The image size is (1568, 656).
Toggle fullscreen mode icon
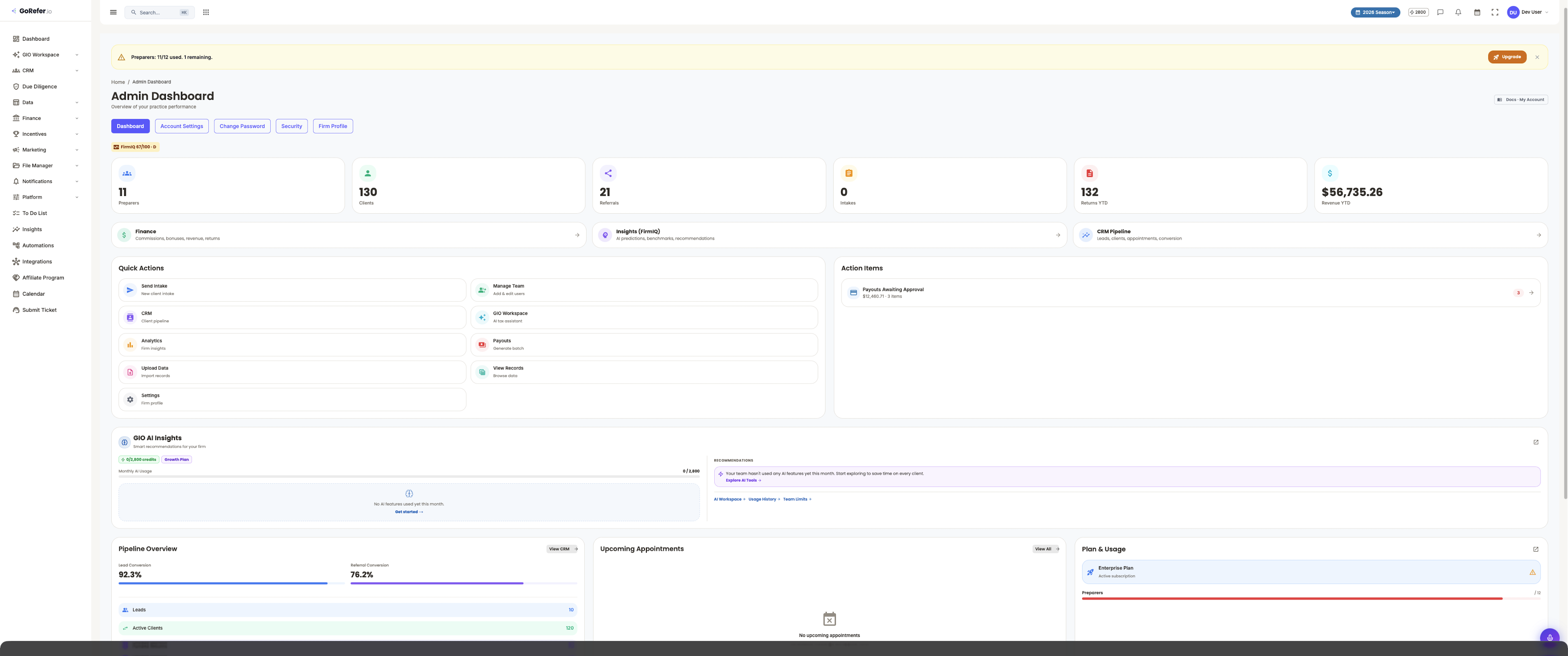click(1494, 12)
